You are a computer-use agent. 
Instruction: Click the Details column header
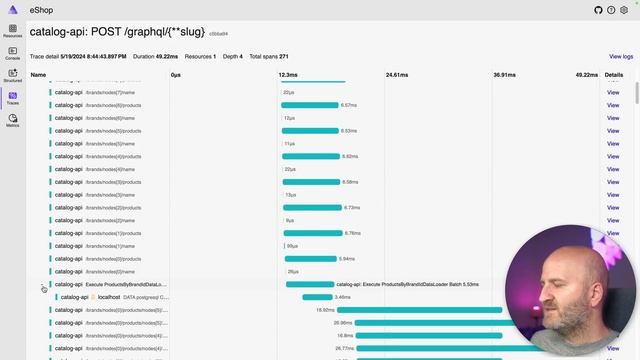(x=614, y=75)
